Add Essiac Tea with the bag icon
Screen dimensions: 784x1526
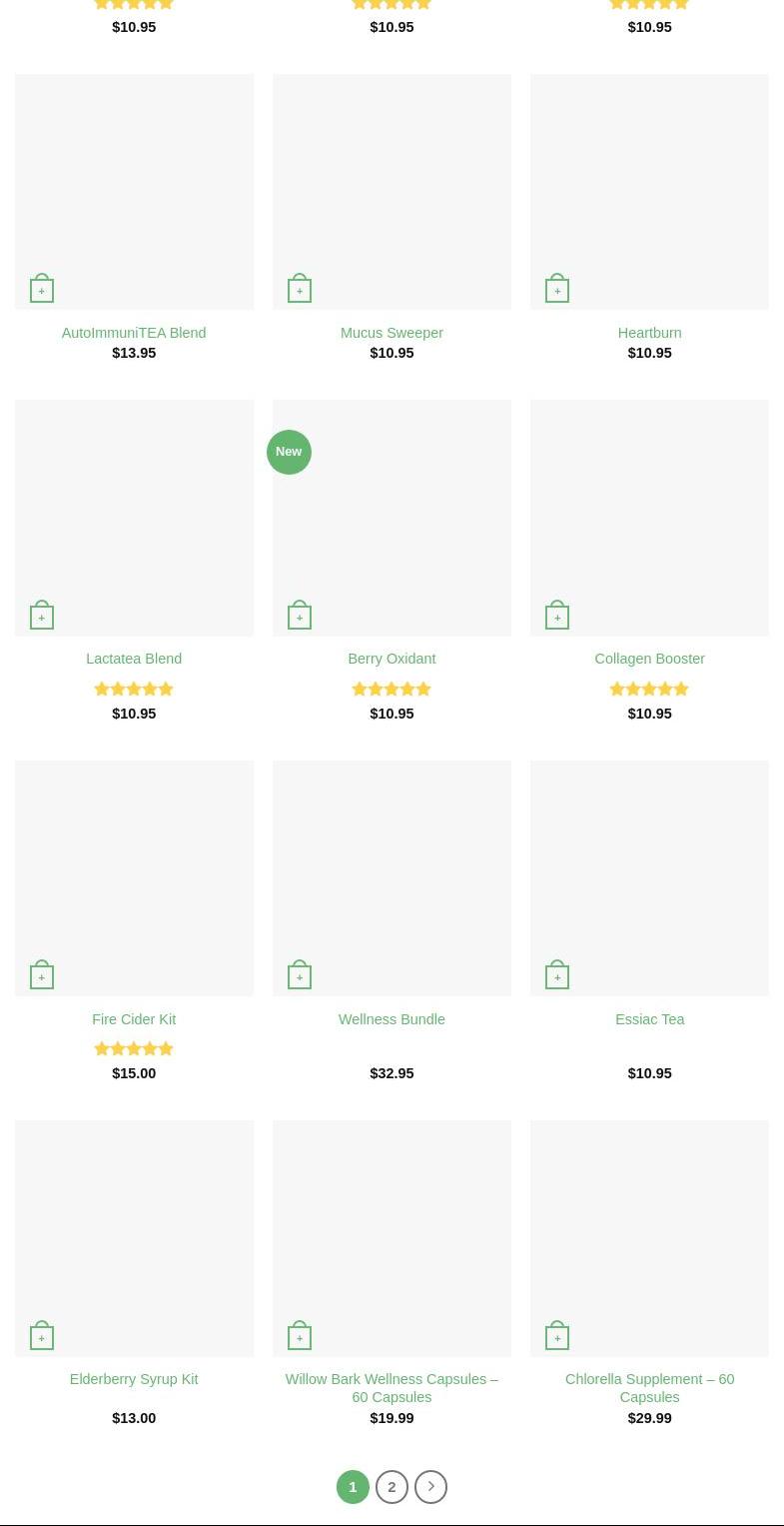[x=557, y=975]
